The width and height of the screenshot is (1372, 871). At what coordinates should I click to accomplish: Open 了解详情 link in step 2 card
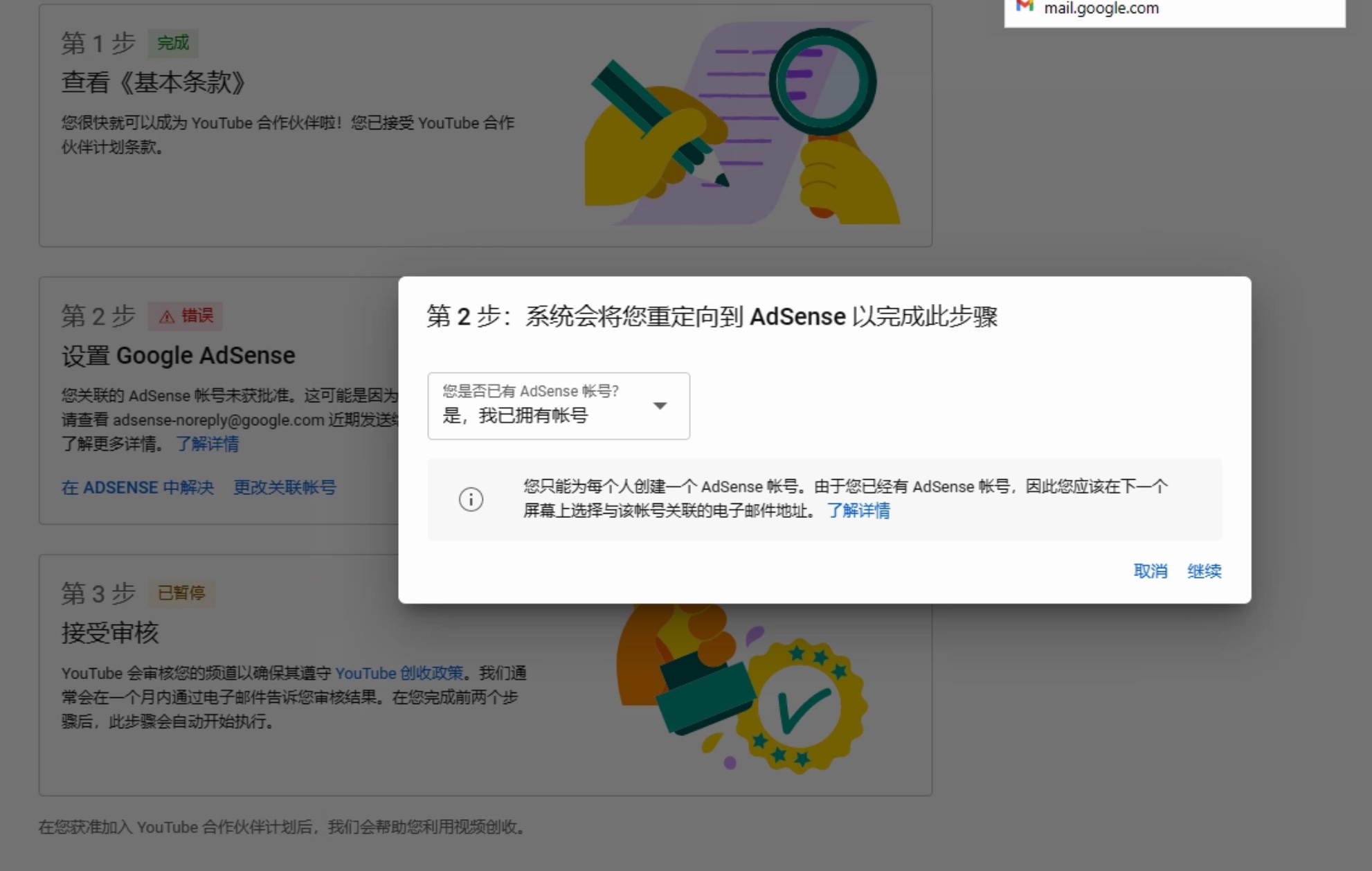207,444
